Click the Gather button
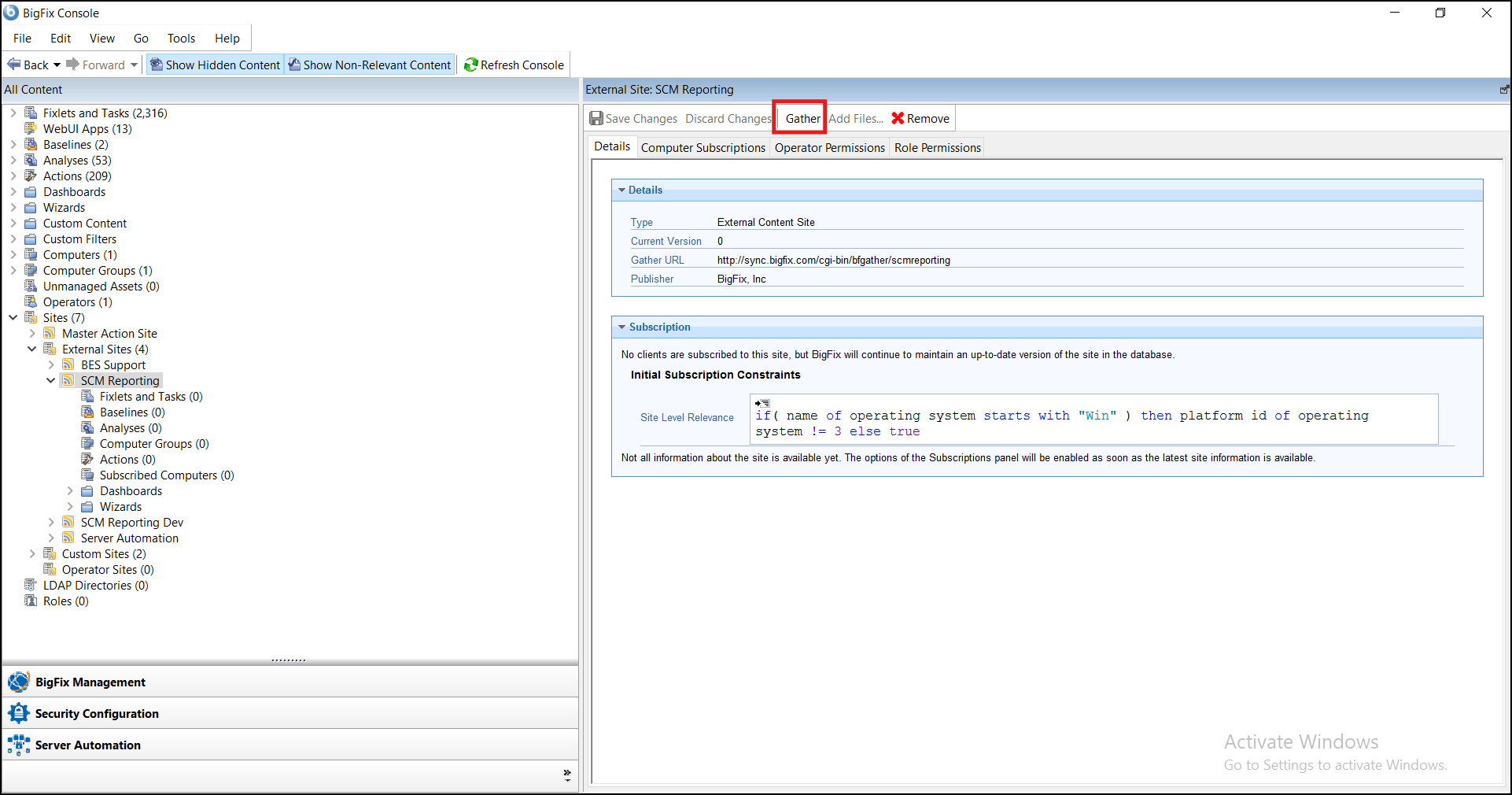1512x795 pixels. coord(802,119)
